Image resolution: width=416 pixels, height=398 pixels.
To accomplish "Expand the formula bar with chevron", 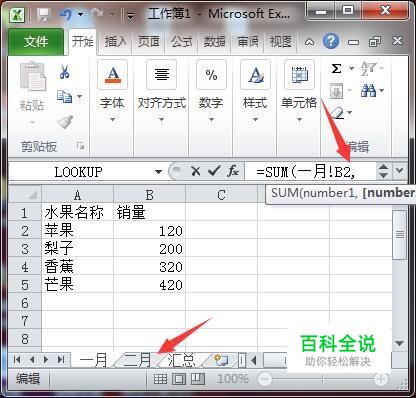I will click(399, 171).
